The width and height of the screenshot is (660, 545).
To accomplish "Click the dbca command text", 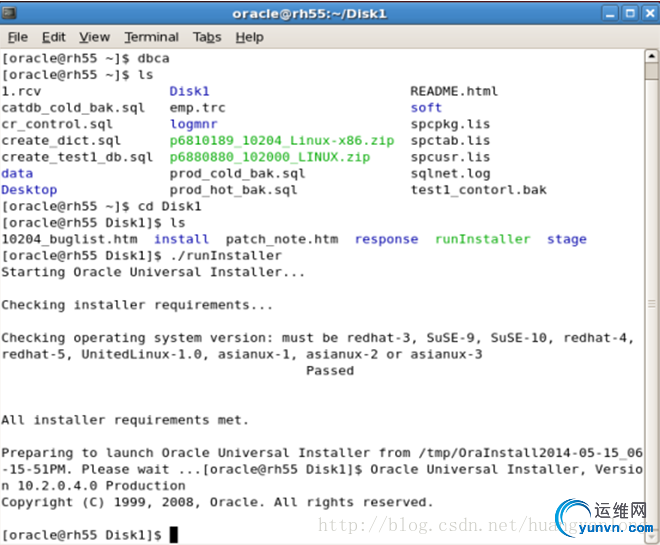I will pyautogui.click(x=153, y=58).
